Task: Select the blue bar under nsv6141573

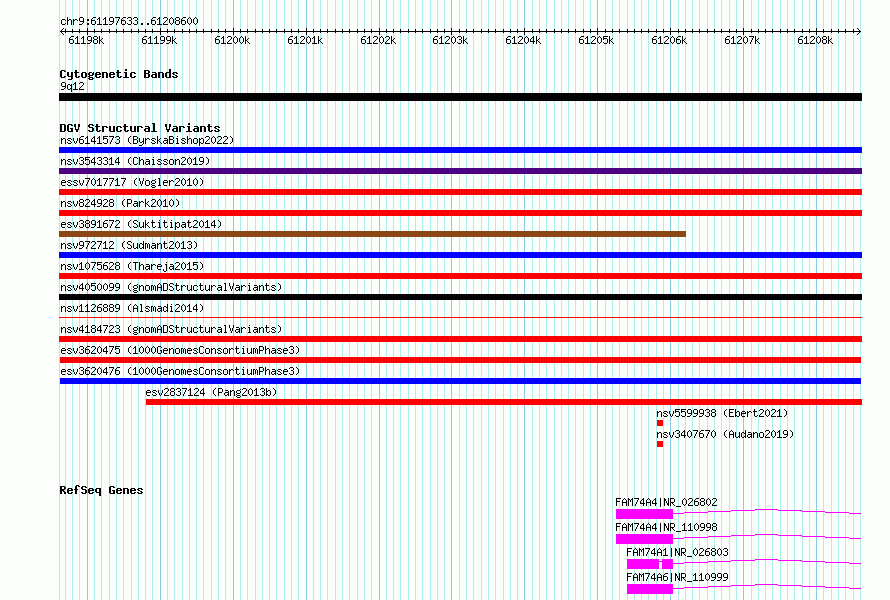Action: 460,150
